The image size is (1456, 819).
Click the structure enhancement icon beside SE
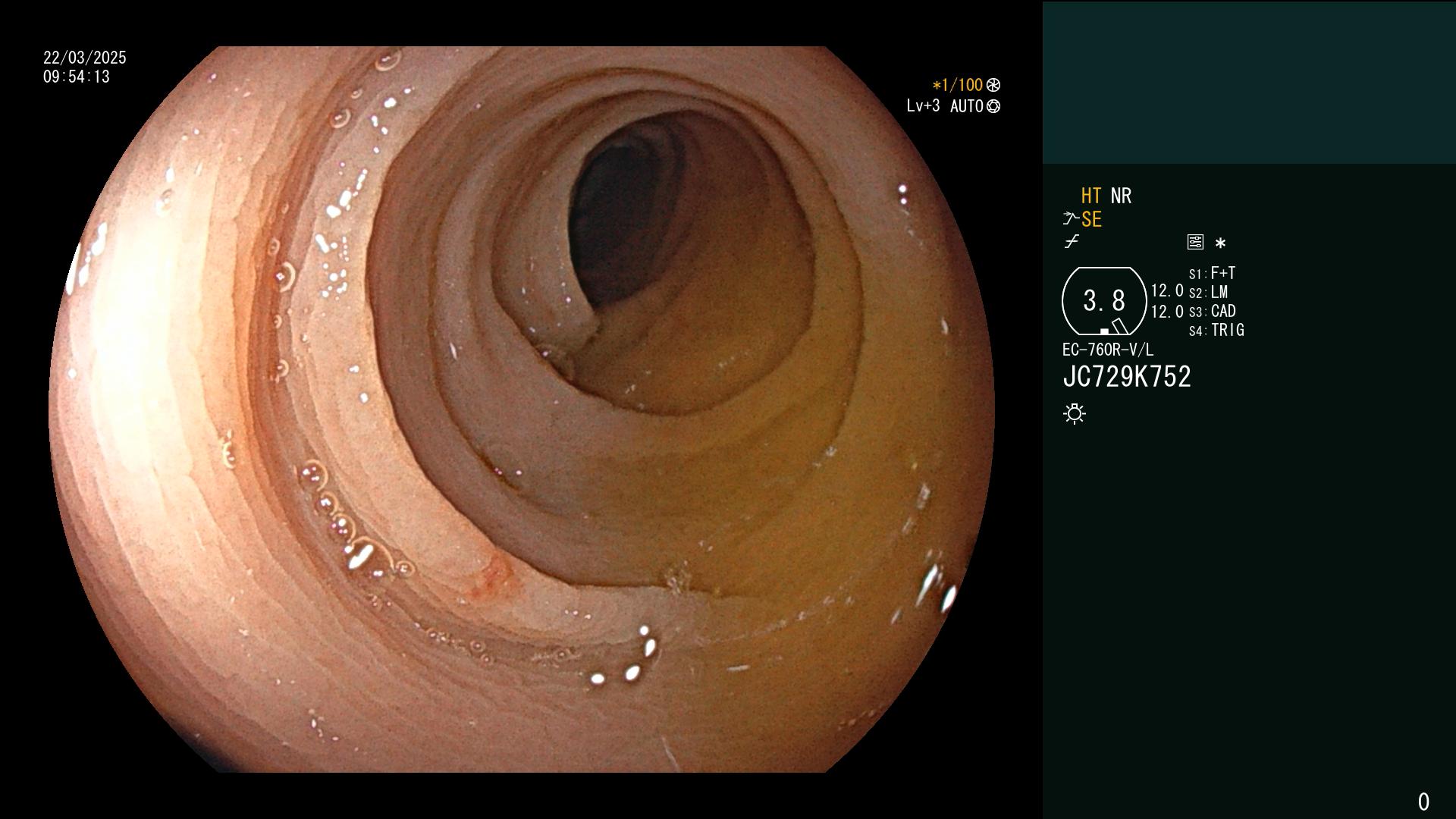[1071, 218]
